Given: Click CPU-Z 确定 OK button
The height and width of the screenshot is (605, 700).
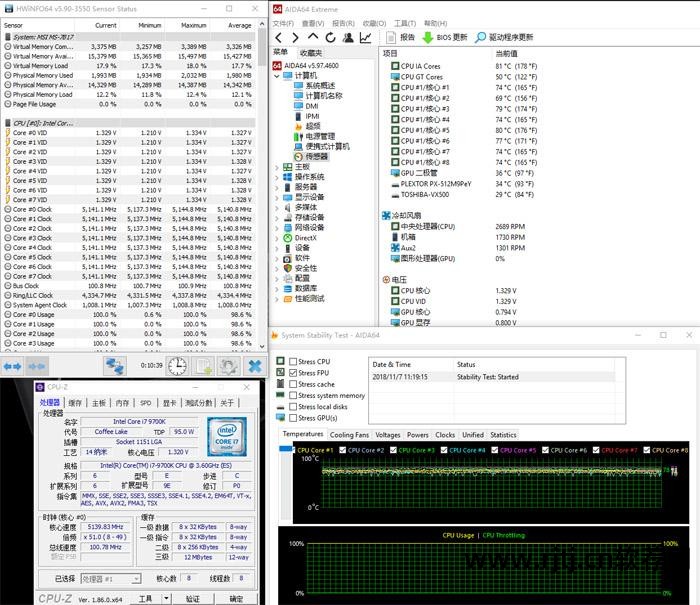Looking at the screenshot, I should tap(236, 599).
